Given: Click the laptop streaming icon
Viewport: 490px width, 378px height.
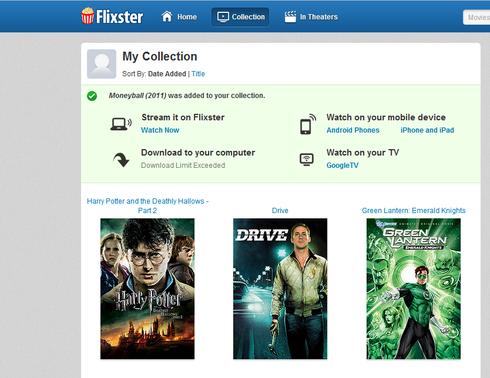Looking at the screenshot, I should pyautogui.click(x=121, y=124).
